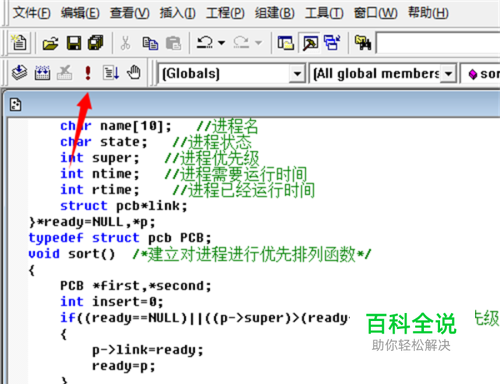Expand the Undo history dropdown arrow
This screenshot has width=500, height=384.
click(x=221, y=43)
